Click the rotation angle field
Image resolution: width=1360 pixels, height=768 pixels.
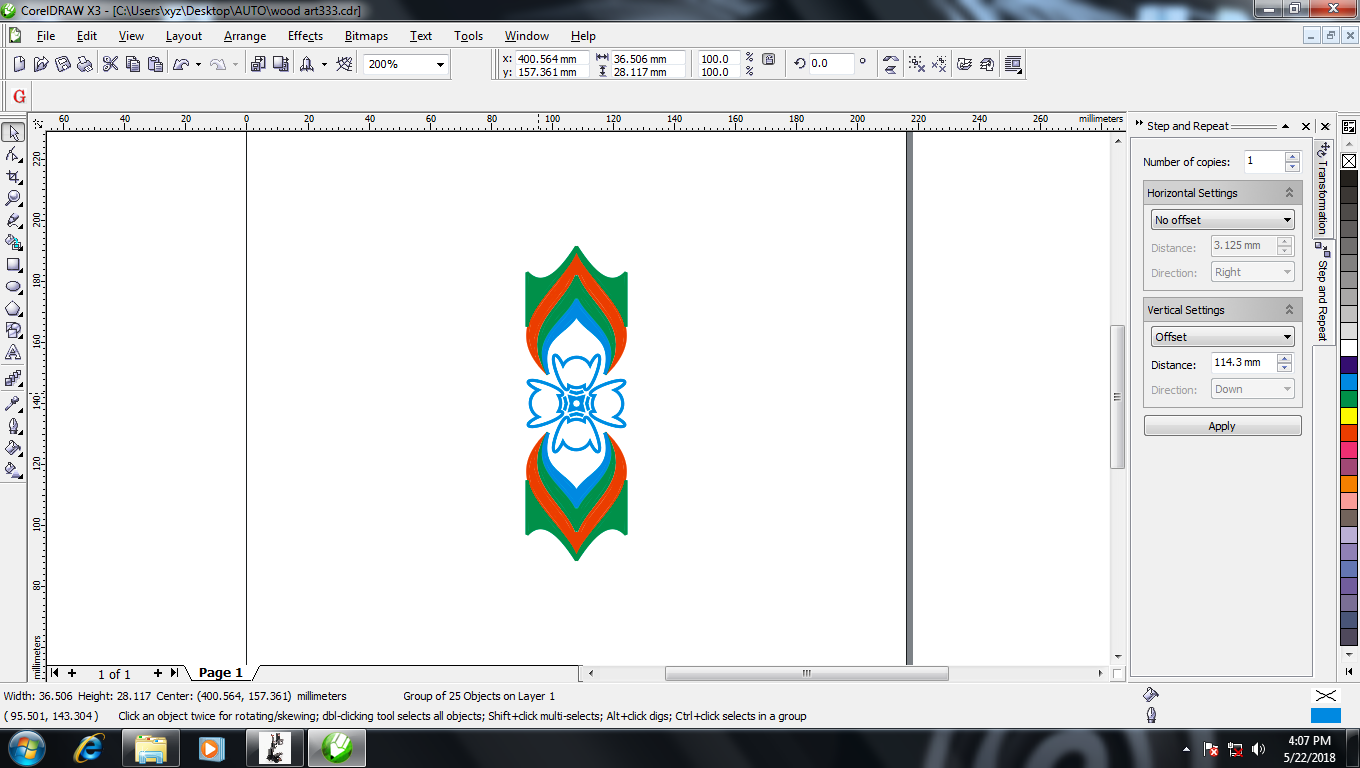(832, 63)
